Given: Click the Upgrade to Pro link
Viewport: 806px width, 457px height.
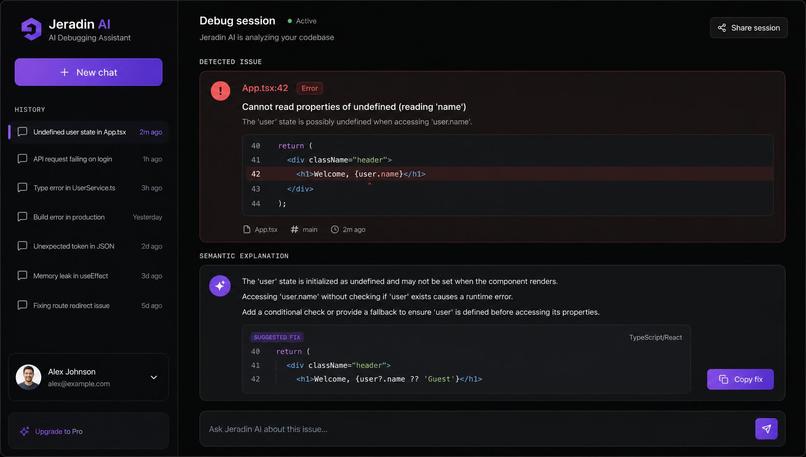Looking at the screenshot, I should point(59,431).
